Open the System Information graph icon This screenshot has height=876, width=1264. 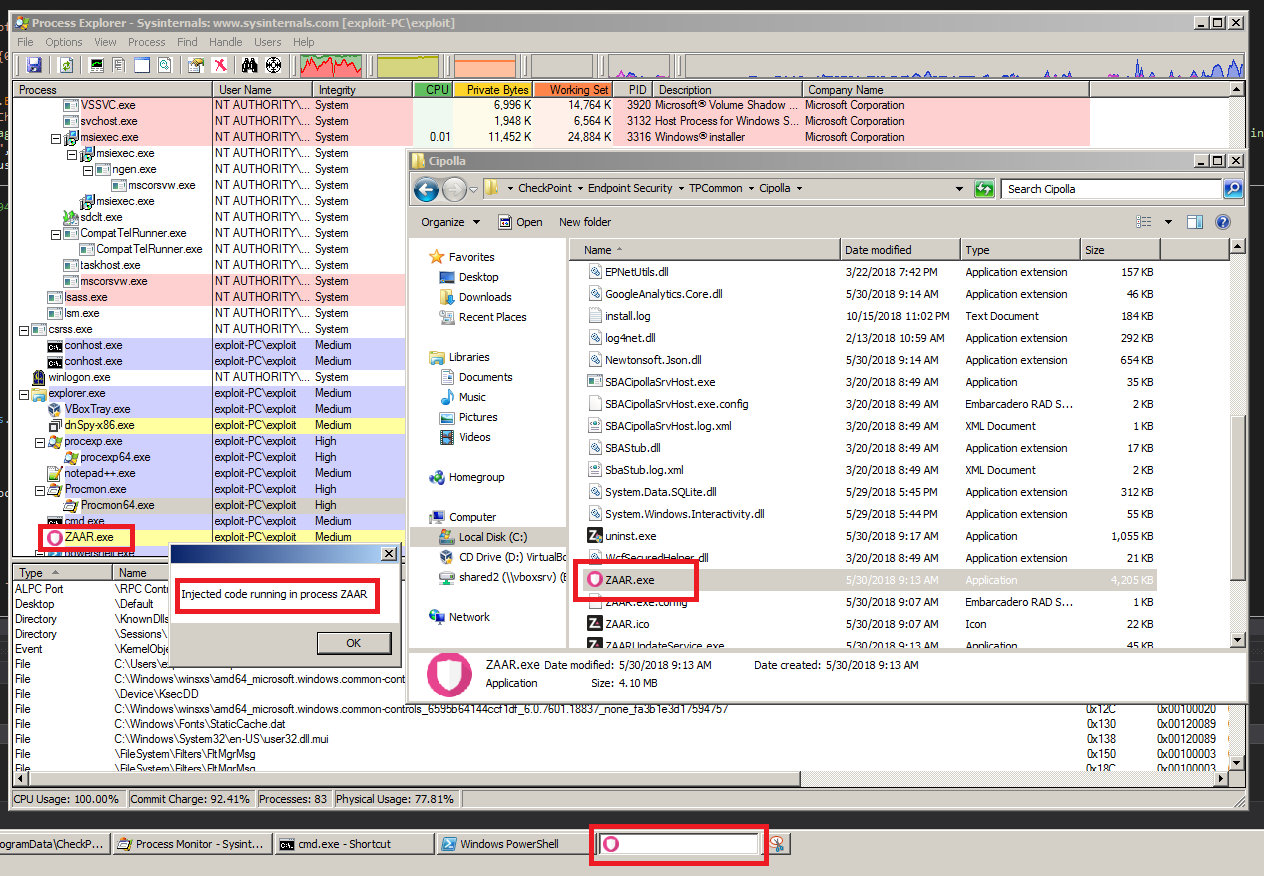coord(97,65)
